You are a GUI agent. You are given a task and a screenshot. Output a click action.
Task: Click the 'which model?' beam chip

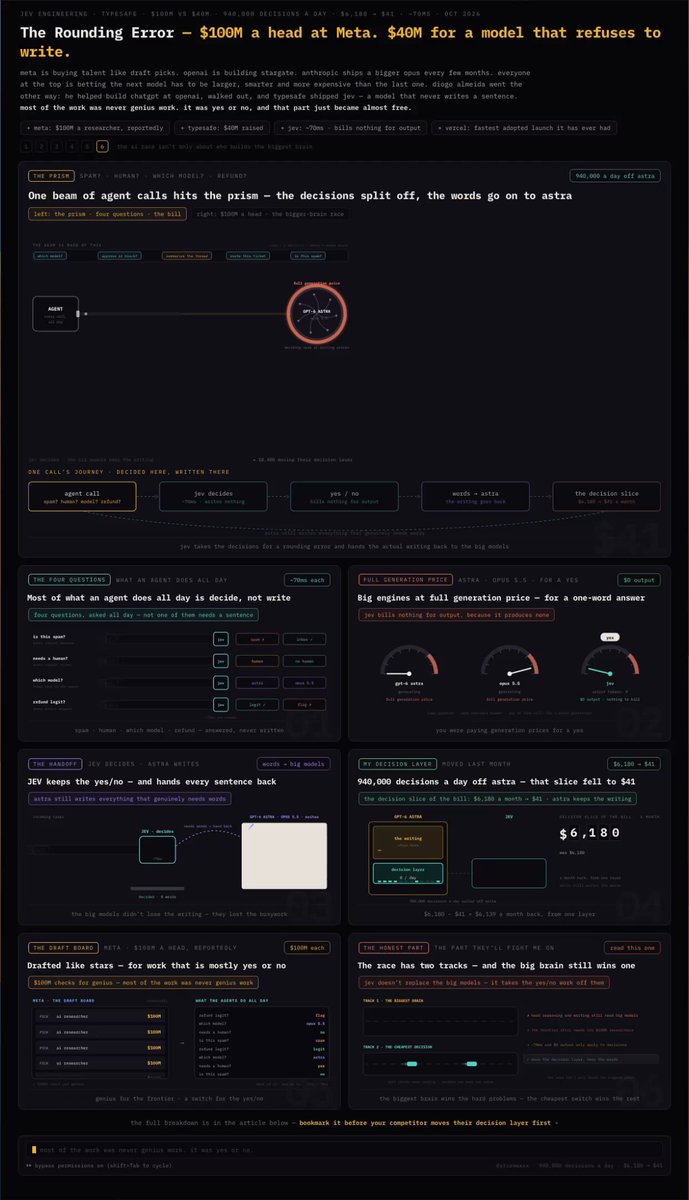51,256
